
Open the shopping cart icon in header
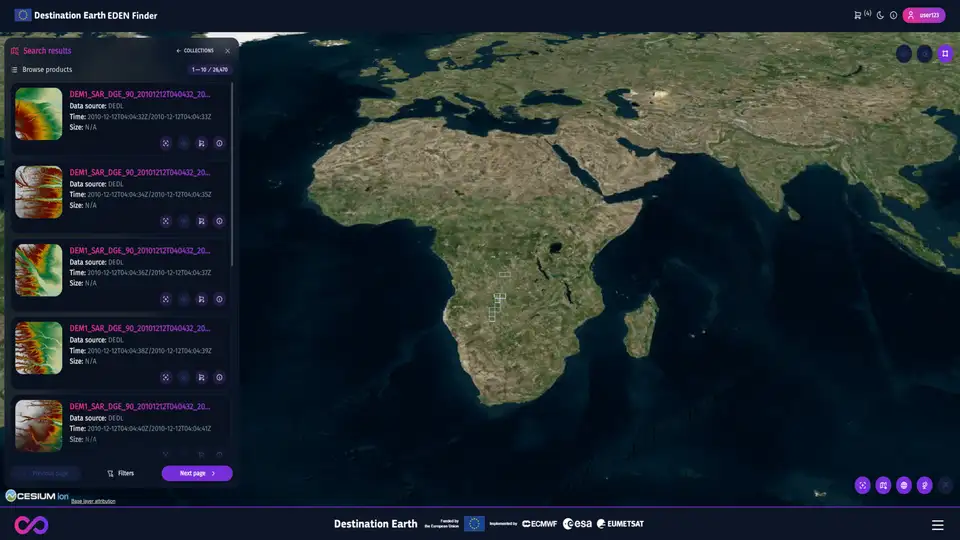(857, 15)
